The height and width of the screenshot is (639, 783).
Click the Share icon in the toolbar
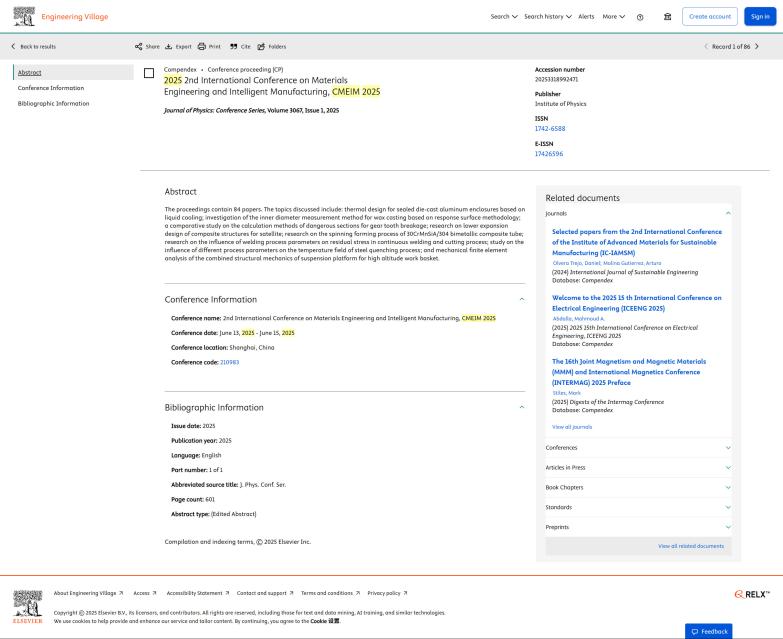pyautogui.click(x=138, y=46)
